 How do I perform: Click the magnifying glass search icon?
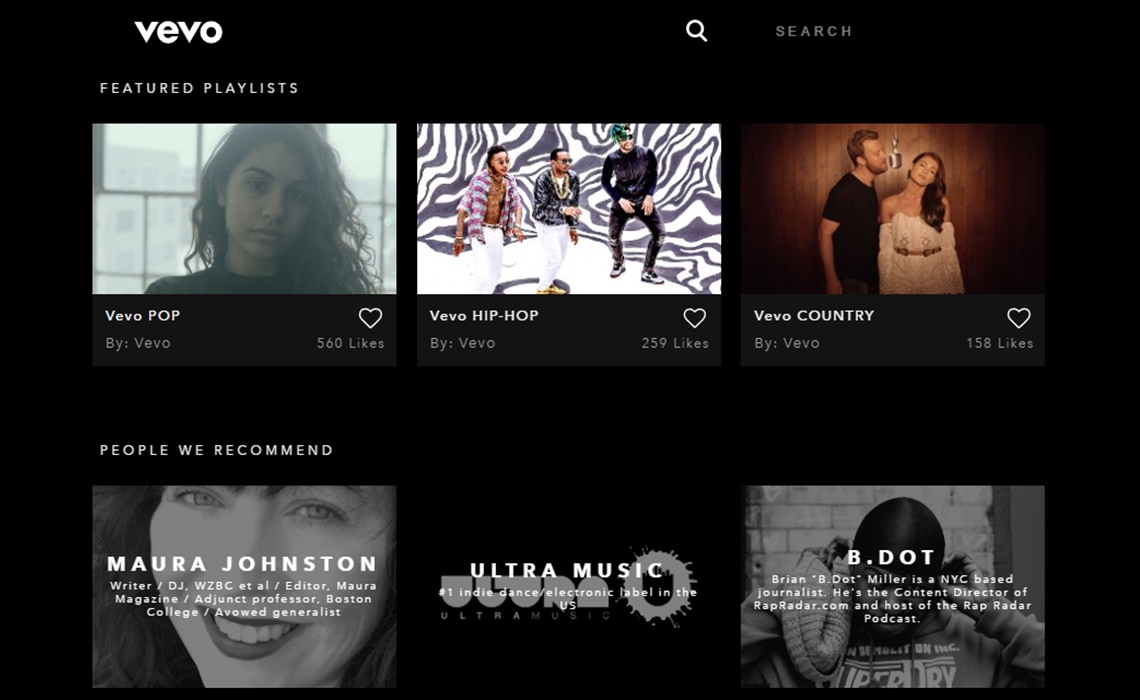[x=696, y=31]
